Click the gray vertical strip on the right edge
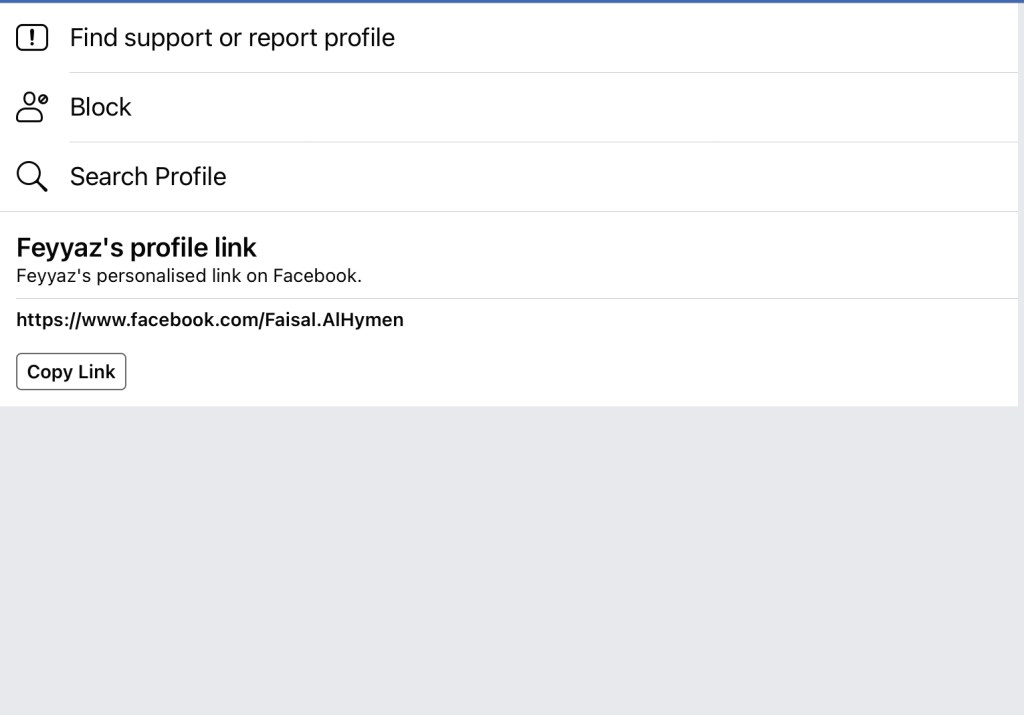The height and width of the screenshot is (715, 1024). 1021,200
